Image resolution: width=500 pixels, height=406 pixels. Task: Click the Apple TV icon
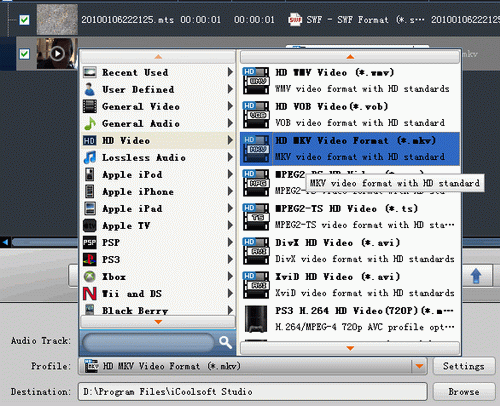coord(90,226)
